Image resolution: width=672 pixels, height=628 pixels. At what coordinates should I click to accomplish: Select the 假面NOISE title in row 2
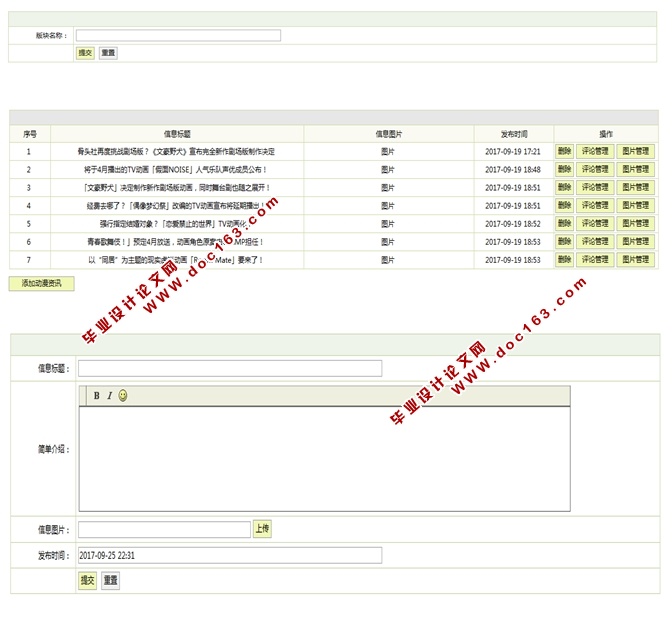point(175,169)
